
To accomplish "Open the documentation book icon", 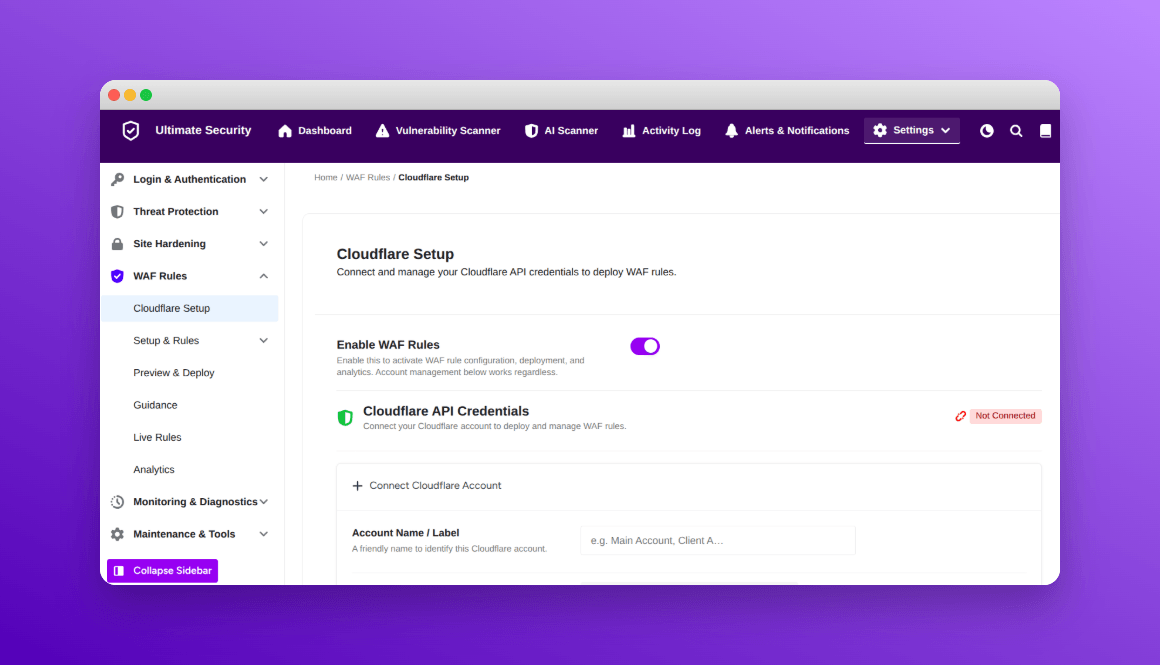I will 1045,131.
